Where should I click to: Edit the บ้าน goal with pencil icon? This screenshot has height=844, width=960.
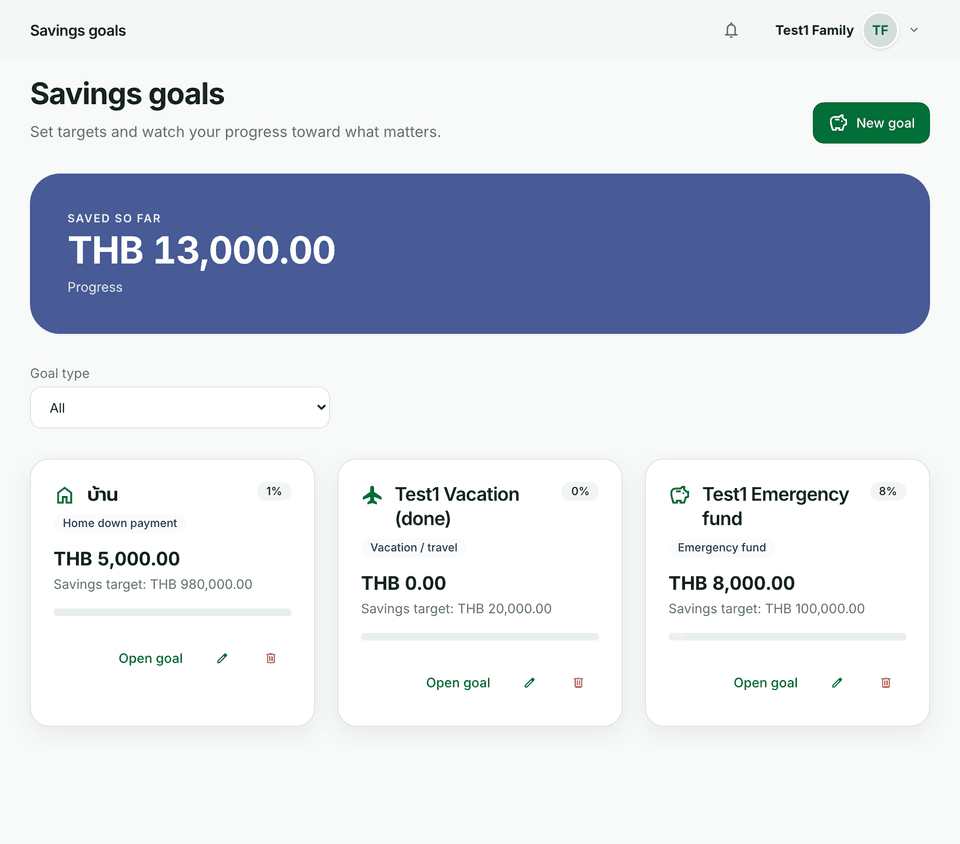click(x=222, y=659)
